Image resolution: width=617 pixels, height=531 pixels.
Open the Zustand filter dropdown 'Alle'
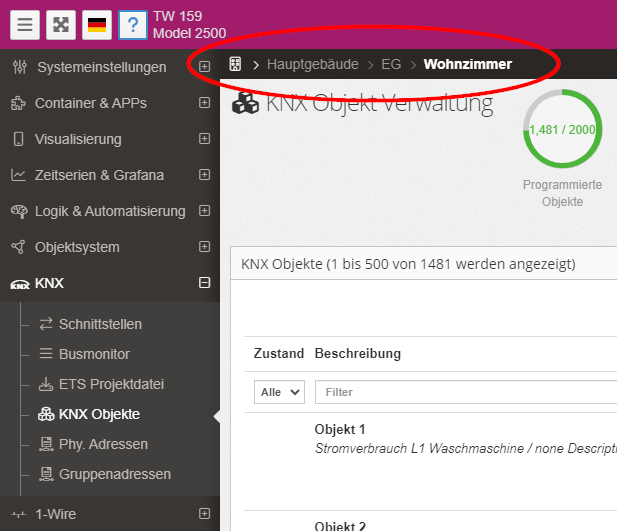pyautogui.click(x=279, y=392)
